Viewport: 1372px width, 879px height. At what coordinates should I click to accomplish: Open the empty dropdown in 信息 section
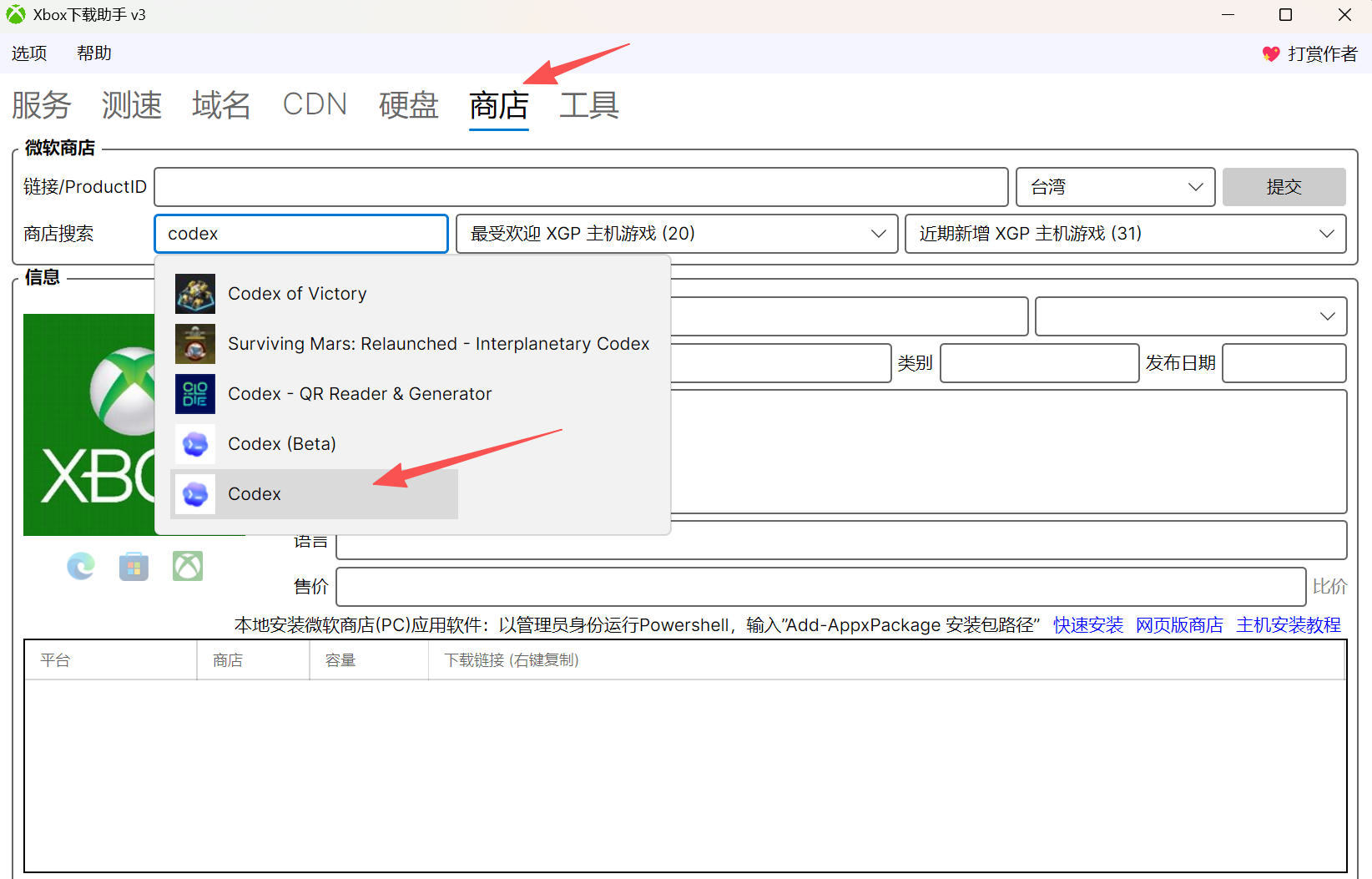(1191, 316)
